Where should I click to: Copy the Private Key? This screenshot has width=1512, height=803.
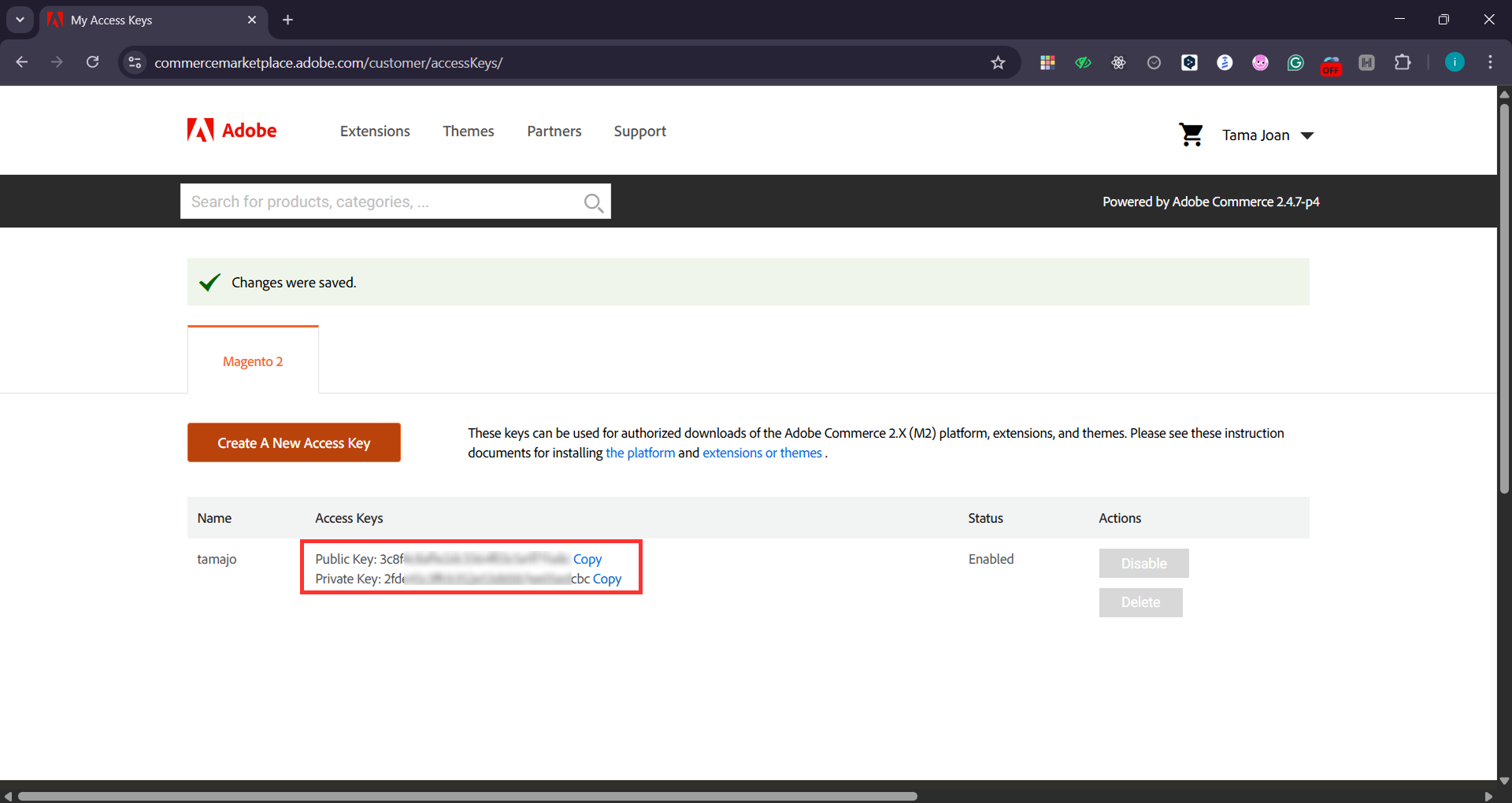coord(607,579)
